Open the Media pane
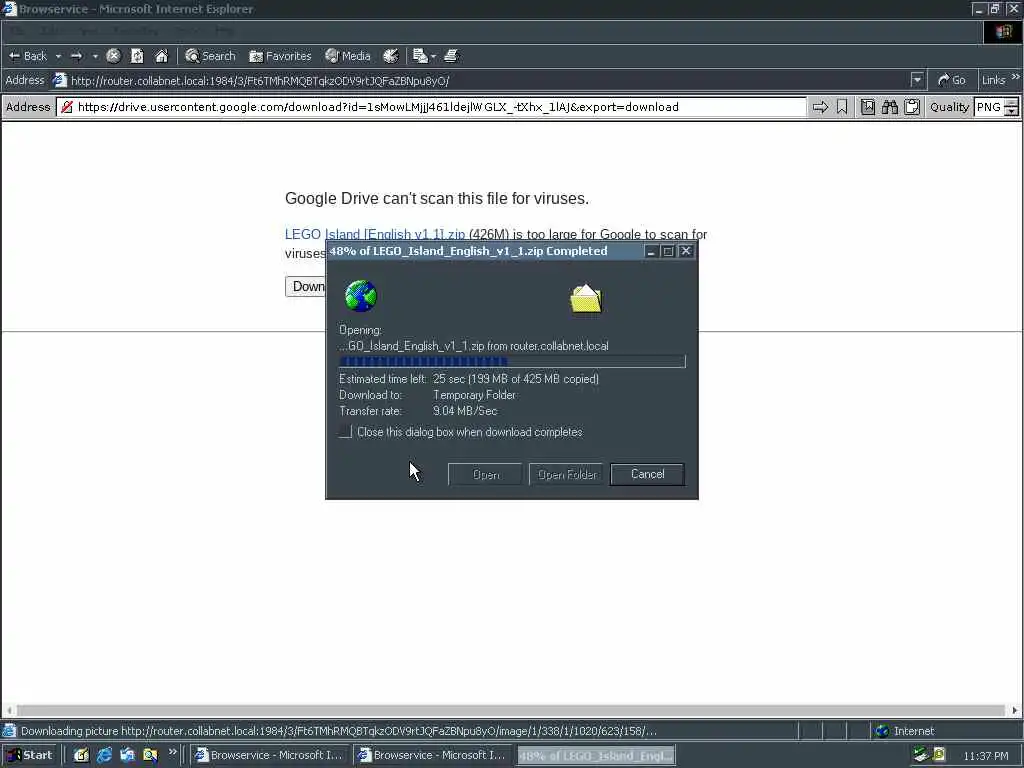Screen dimensions: 1024x768 348,56
